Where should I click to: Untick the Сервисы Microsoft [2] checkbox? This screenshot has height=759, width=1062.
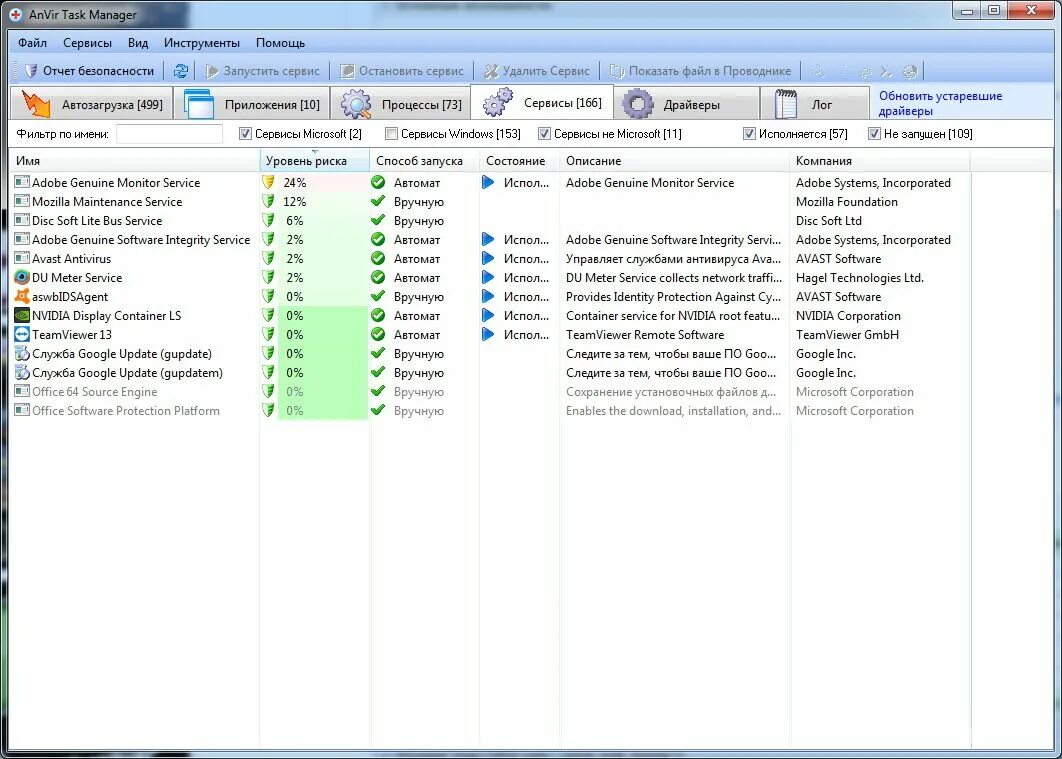pyautogui.click(x=245, y=134)
